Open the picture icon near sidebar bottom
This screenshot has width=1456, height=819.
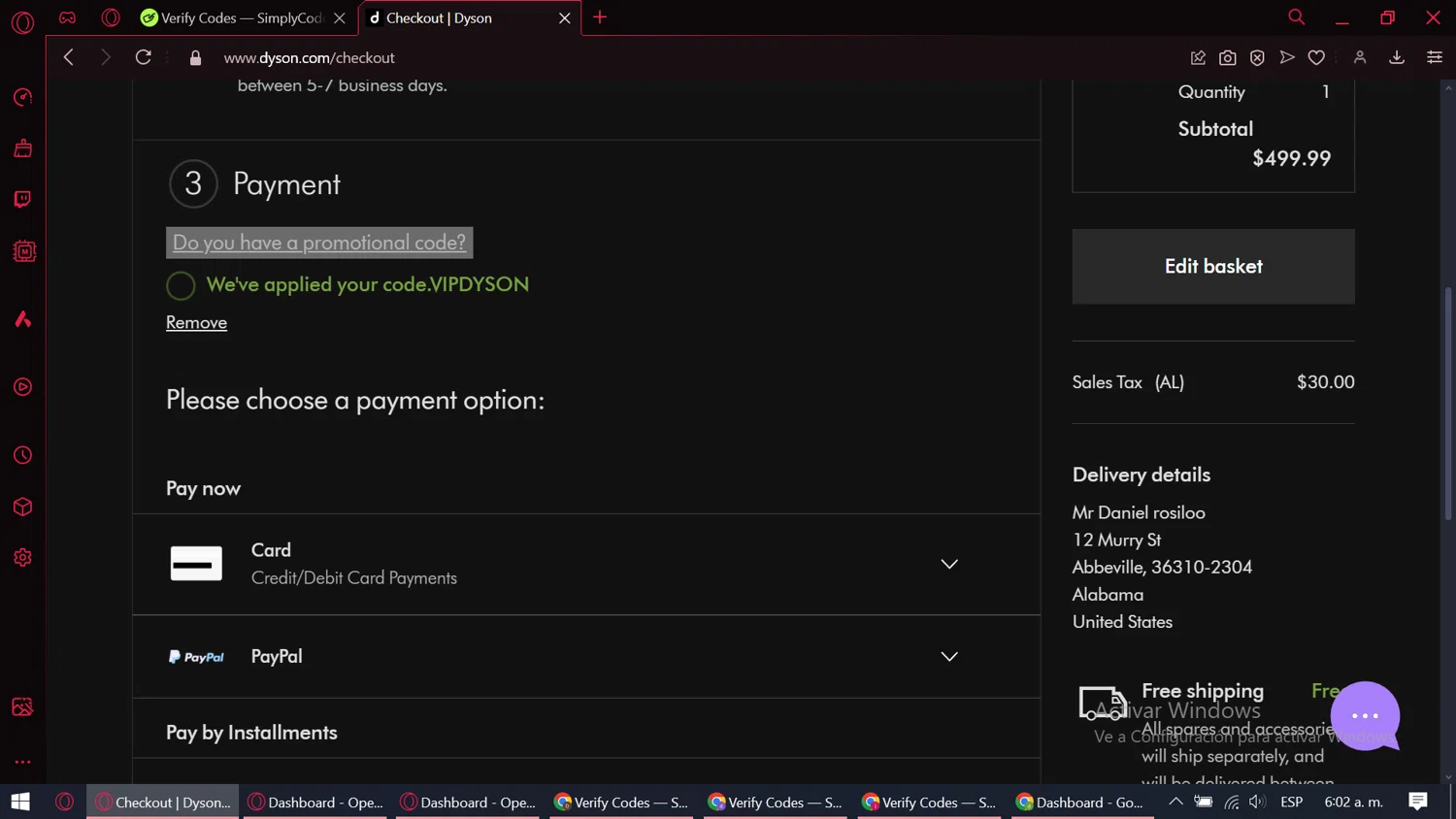[x=22, y=706]
